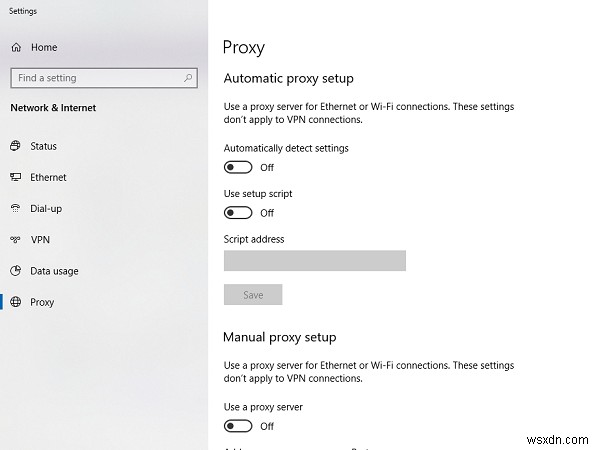
Task: Turn on Use setup script toggle
Action: 238,213
